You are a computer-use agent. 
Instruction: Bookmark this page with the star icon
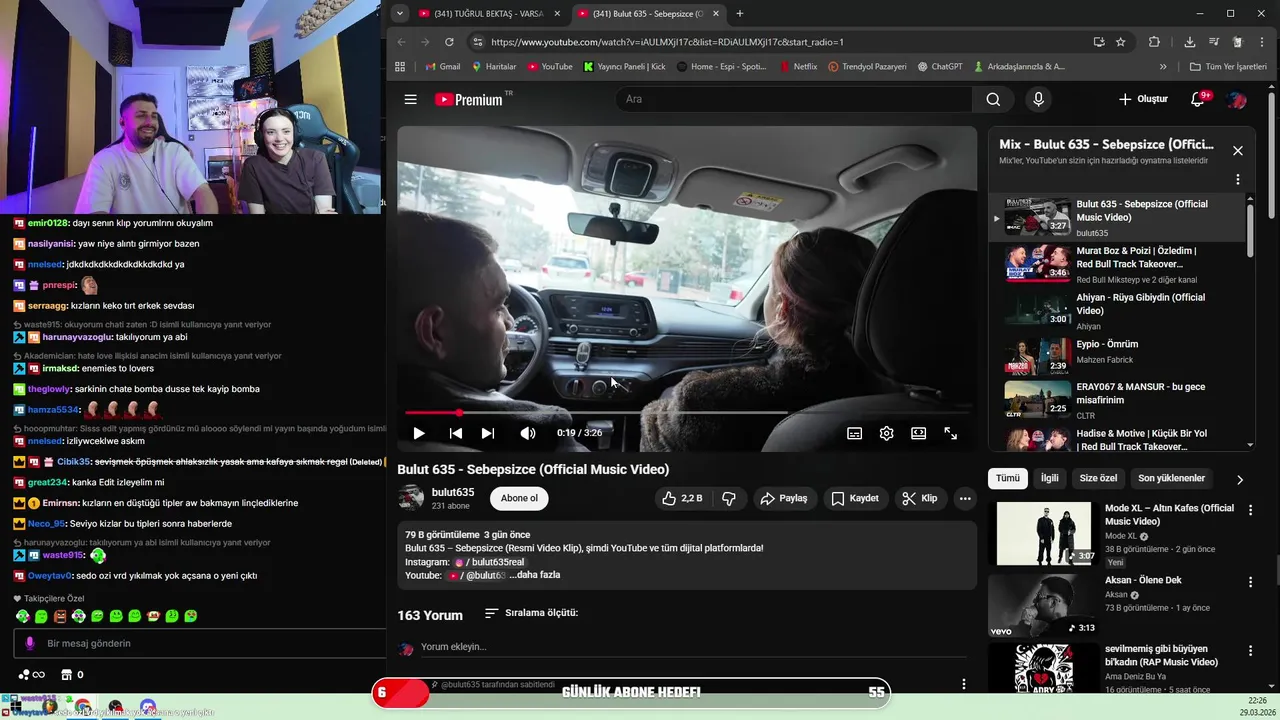tap(1121, 42)
